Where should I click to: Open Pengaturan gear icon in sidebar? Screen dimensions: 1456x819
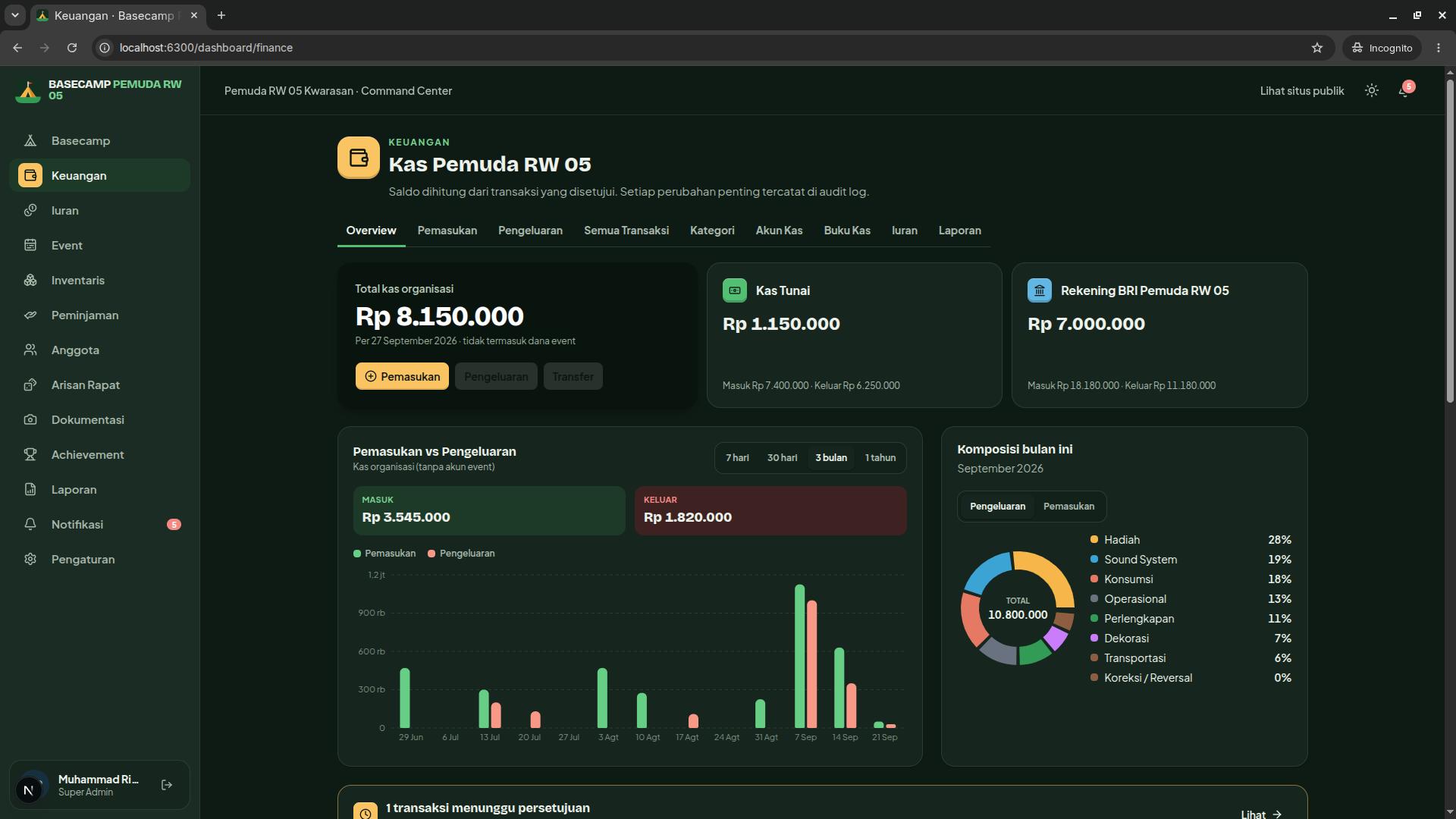[x=30, y=560]
